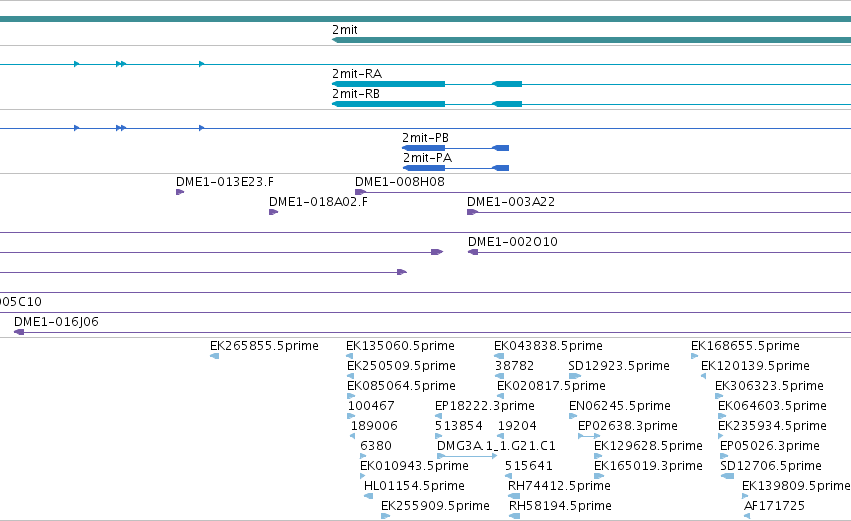Click the SD12923.5prime arrow glyph

point(575,376)
